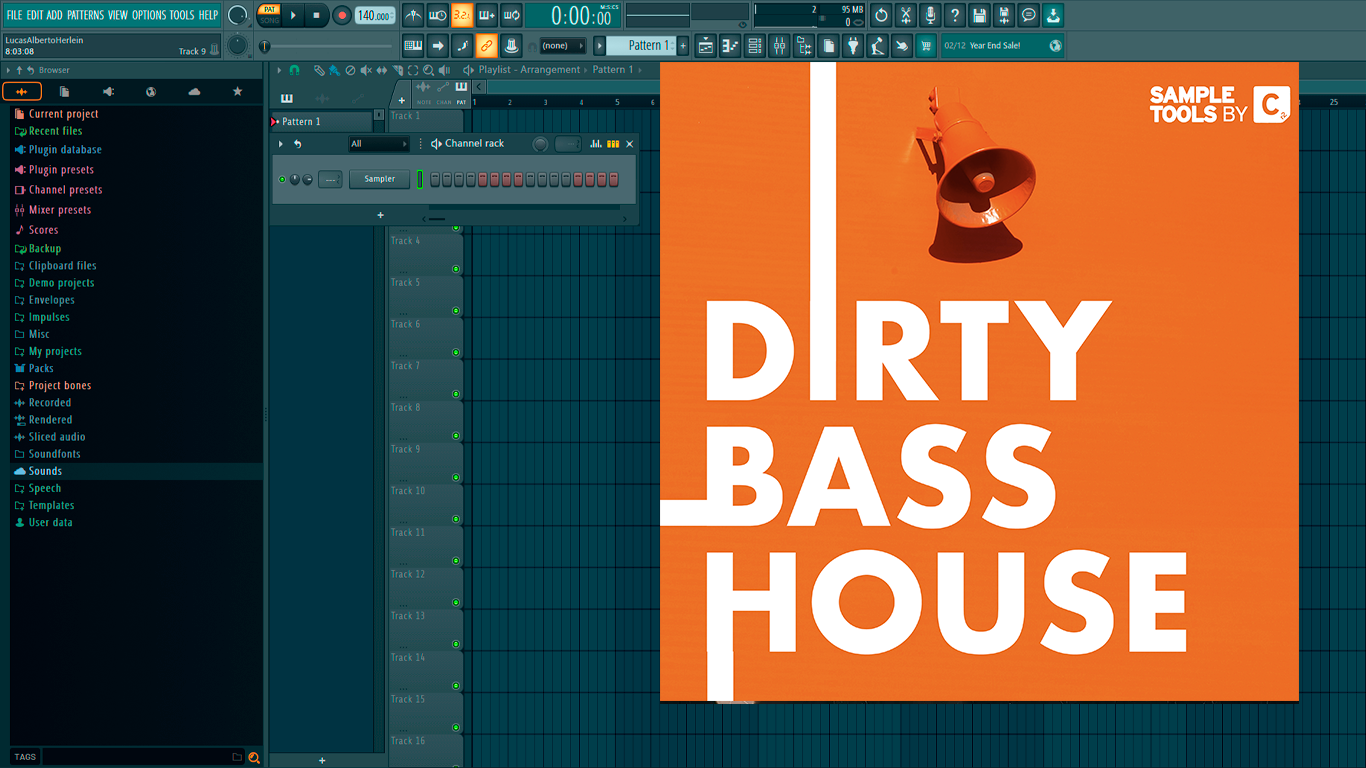Image resolution: width=1366 pixels, height=768 pixels.
Task: Toggle wait for input before recording
Action: tap(437, 15)
